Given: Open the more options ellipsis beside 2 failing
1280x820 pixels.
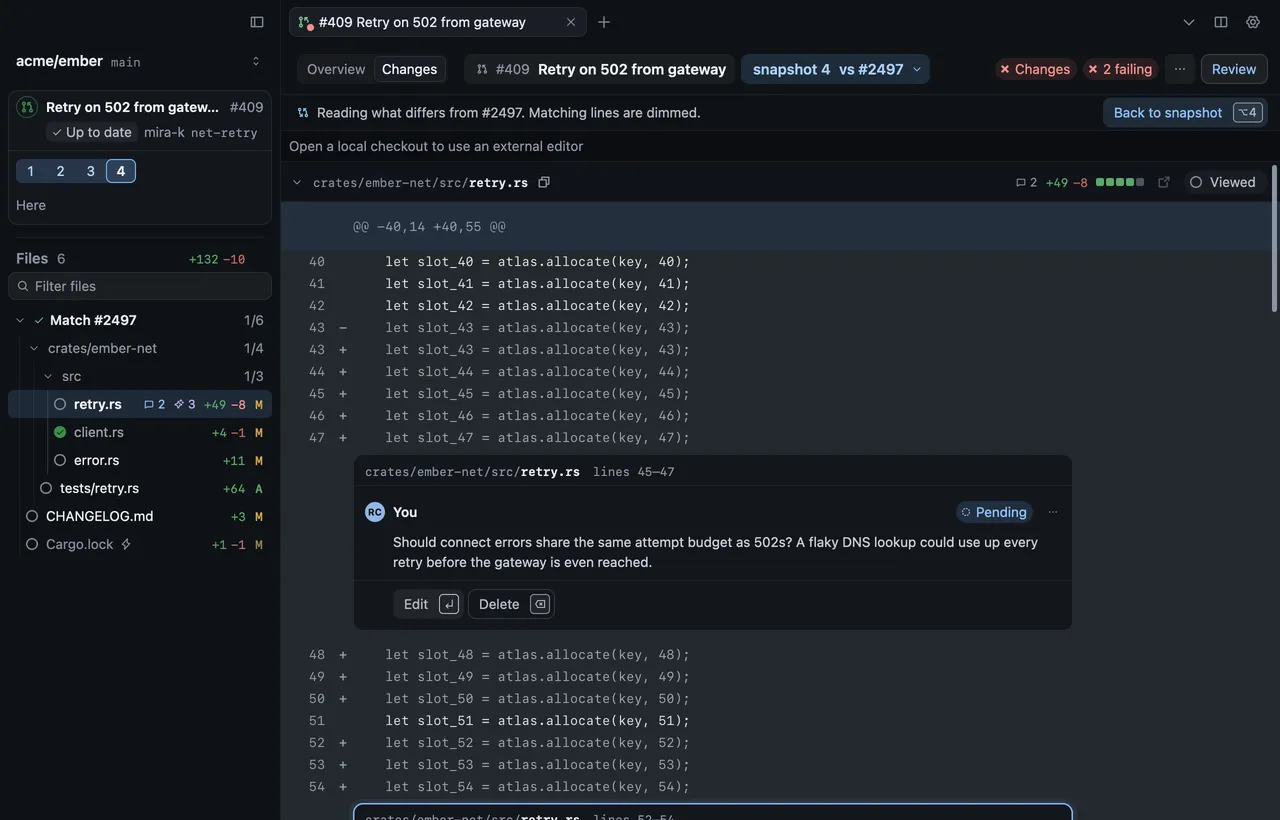Looking at the screenshot, I should point(1180,69).
